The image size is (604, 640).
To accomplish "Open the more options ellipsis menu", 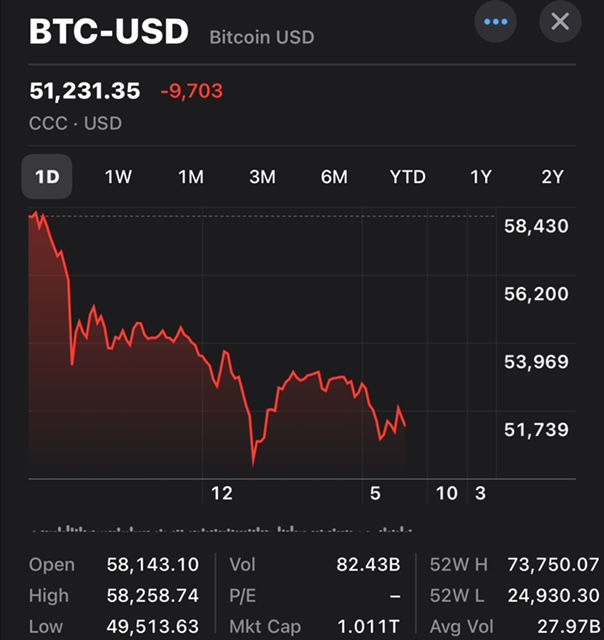I will pyautogui.click(x=496, y=22).
